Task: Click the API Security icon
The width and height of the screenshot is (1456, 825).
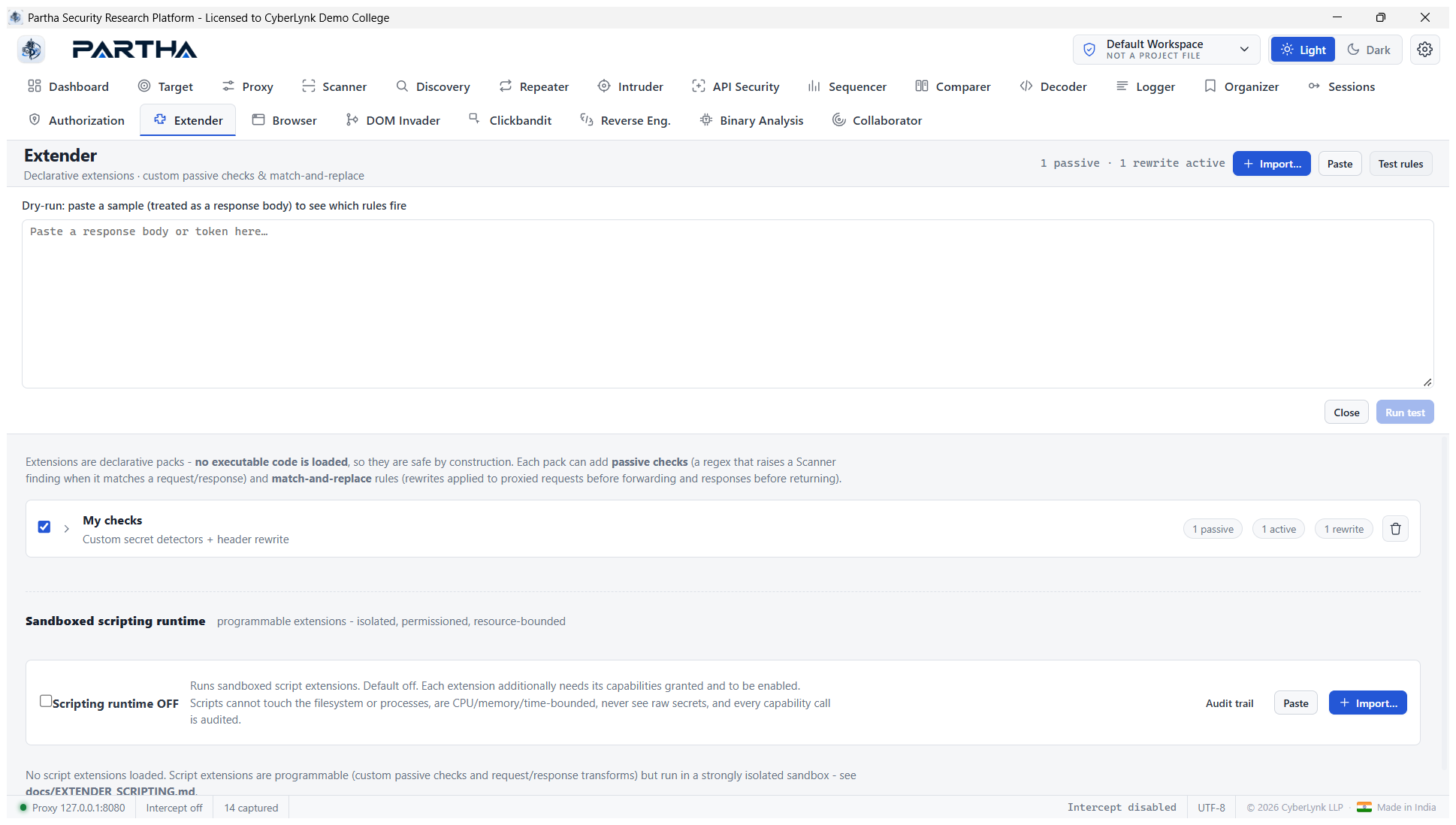Action: pyautogui.click(x=699, y=86)
